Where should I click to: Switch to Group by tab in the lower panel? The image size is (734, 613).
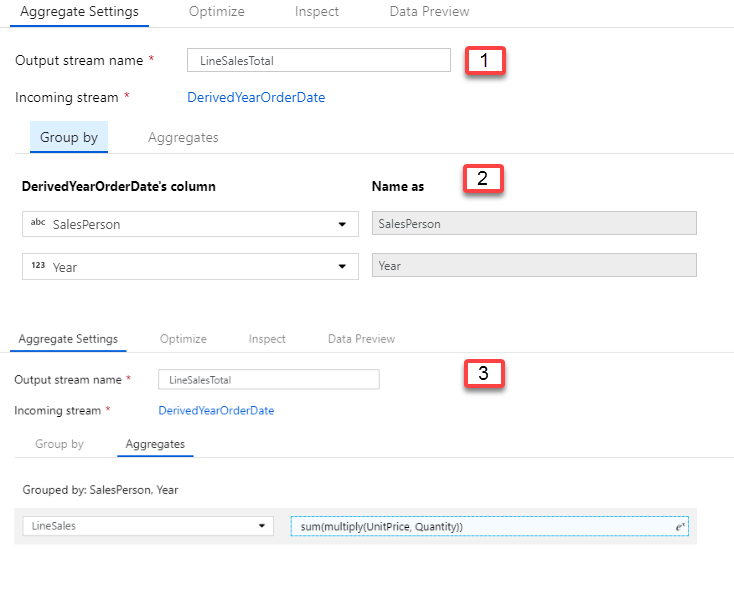tap(59, 443)
